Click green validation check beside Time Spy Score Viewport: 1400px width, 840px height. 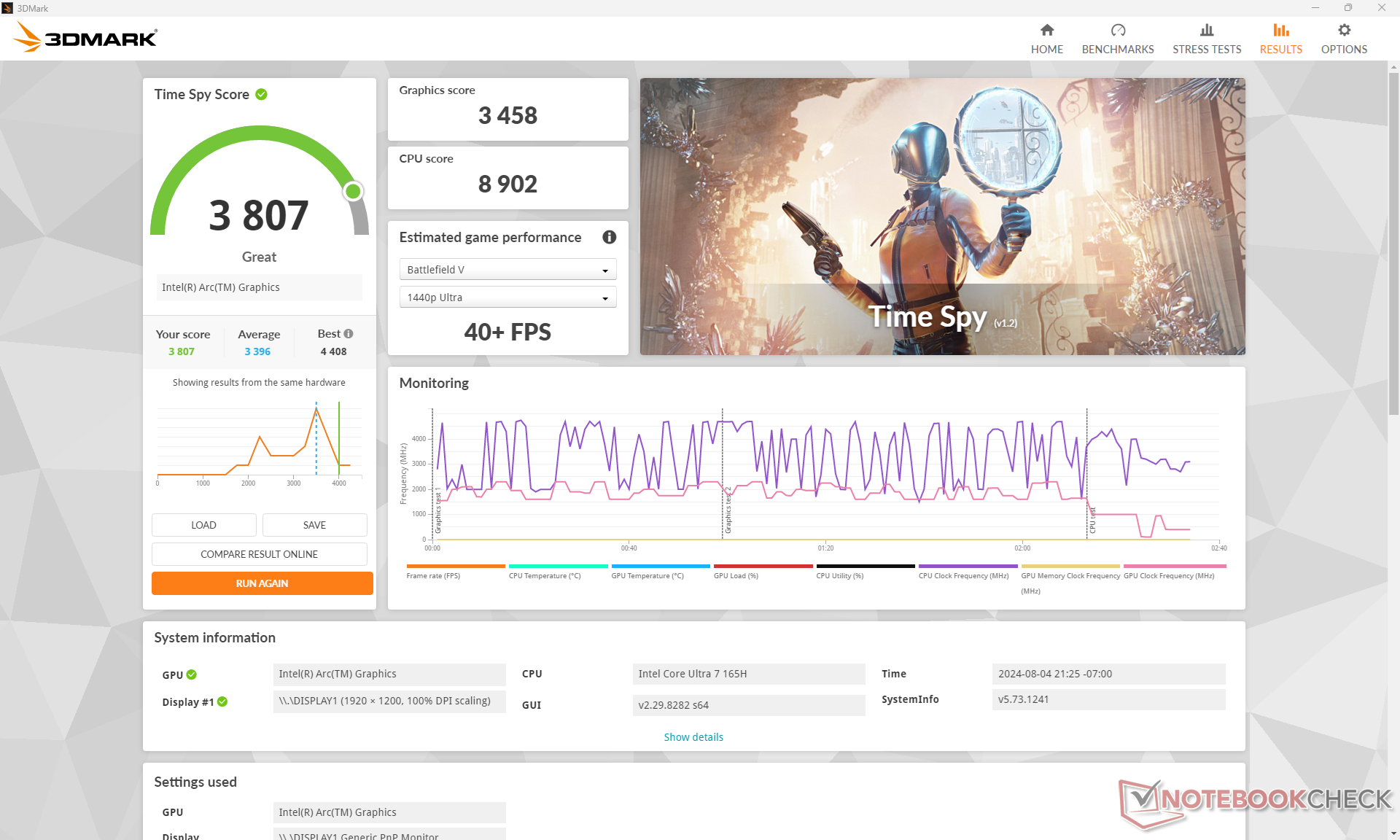[x=261, y=94]
